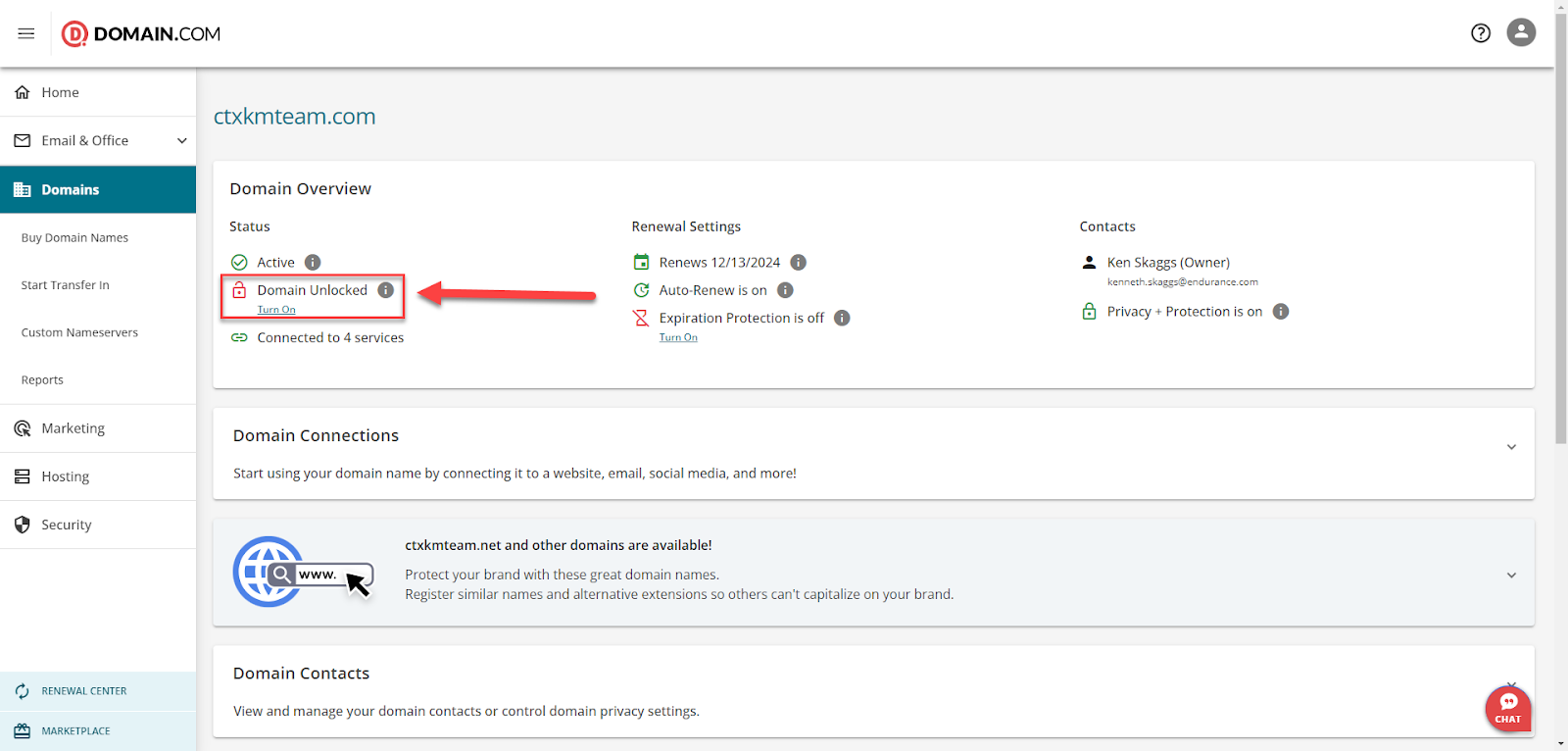Click the 'Expiration Protection is off' text
1568x751 pixels.
coord(742,318)
